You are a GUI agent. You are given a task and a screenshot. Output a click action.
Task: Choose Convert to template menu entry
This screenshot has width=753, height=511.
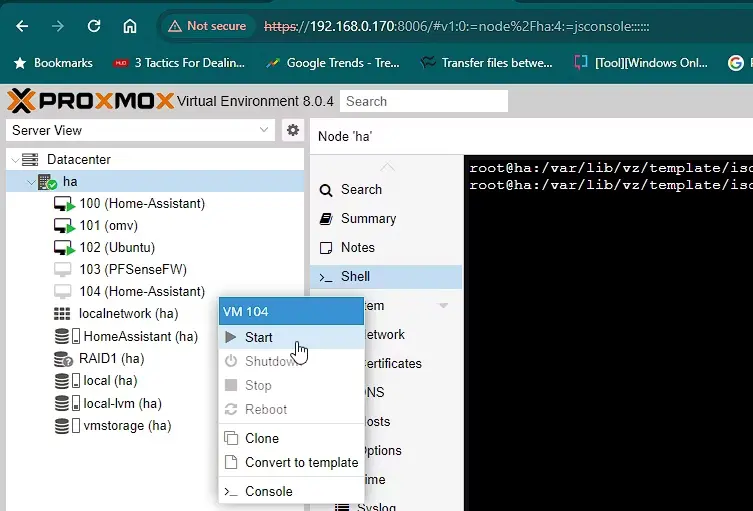coord(291,462)
